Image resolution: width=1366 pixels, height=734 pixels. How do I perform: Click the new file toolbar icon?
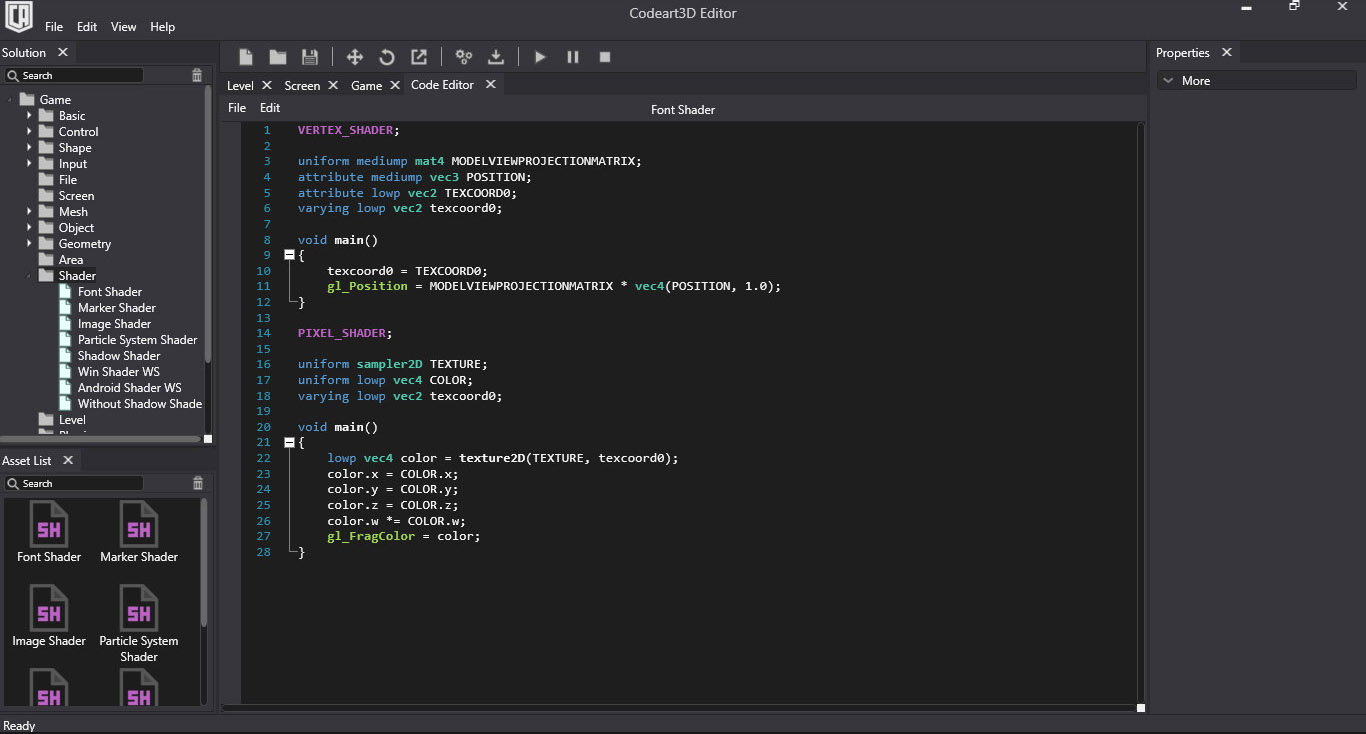[x=246, y=57]
